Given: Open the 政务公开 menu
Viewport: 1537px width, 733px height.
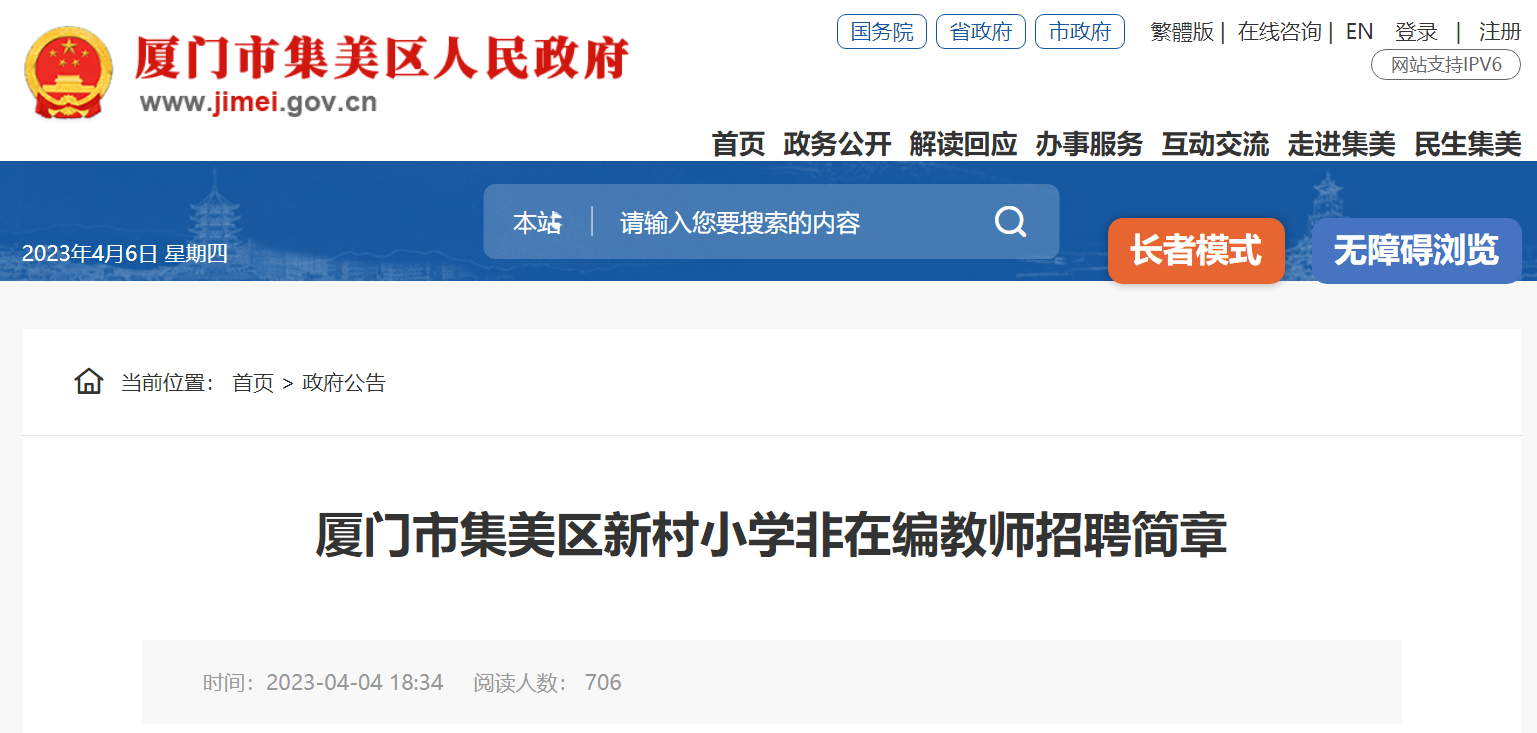Looking at the screenshot, I should pos(837,144).
